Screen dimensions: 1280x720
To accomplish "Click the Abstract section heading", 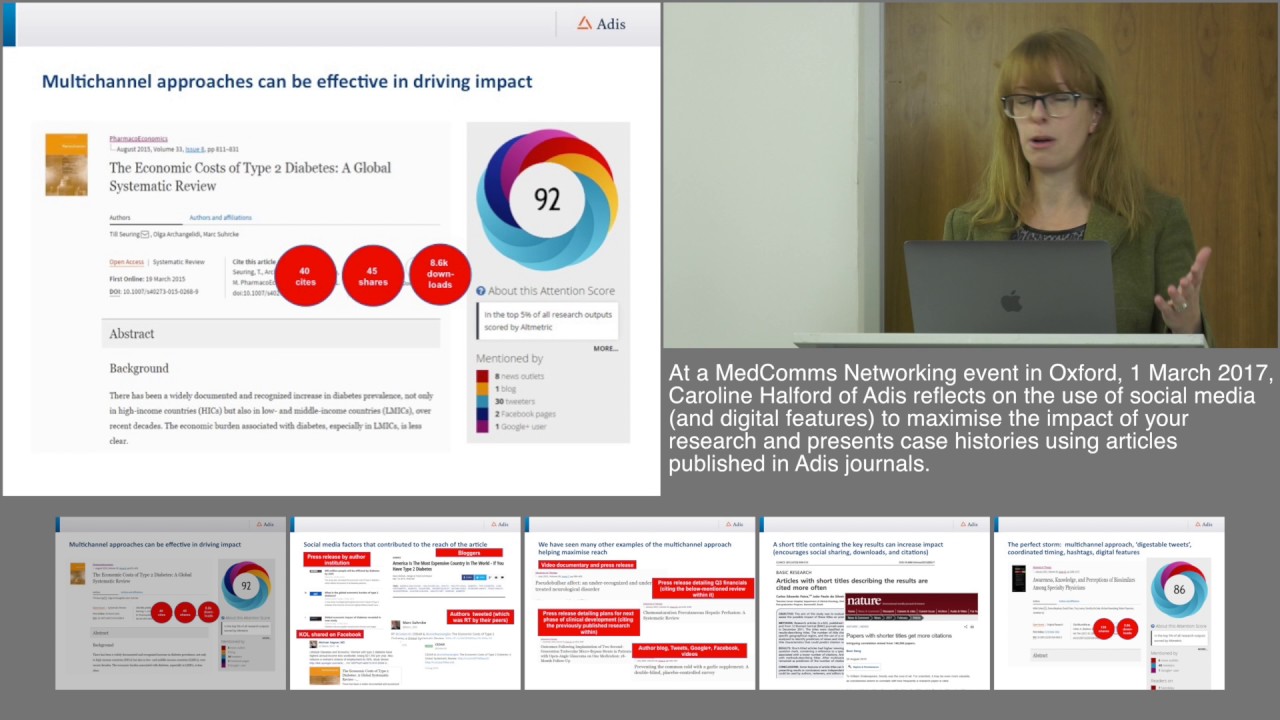I will coord(132,334).
